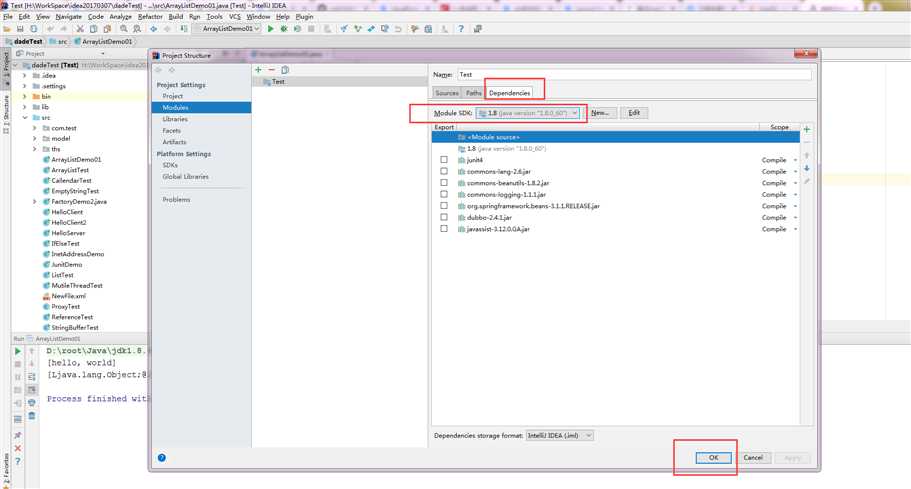The width and height of the screenshot is (911, 489).
Task: Click the Help question mark in main toolbar
Action: tap(461, 28)
